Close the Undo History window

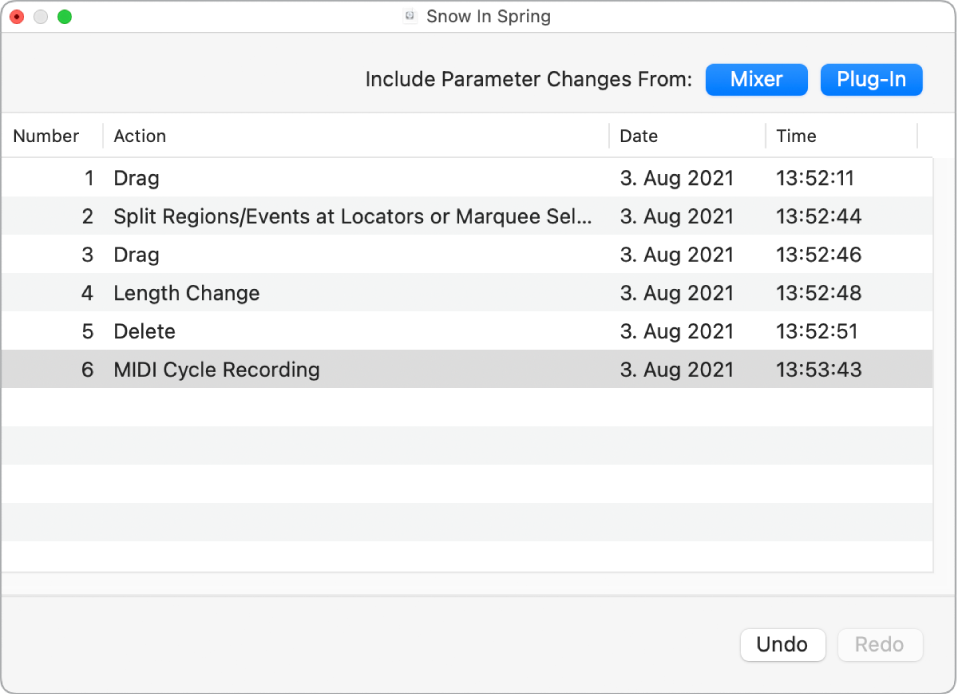tap(17, 17)
